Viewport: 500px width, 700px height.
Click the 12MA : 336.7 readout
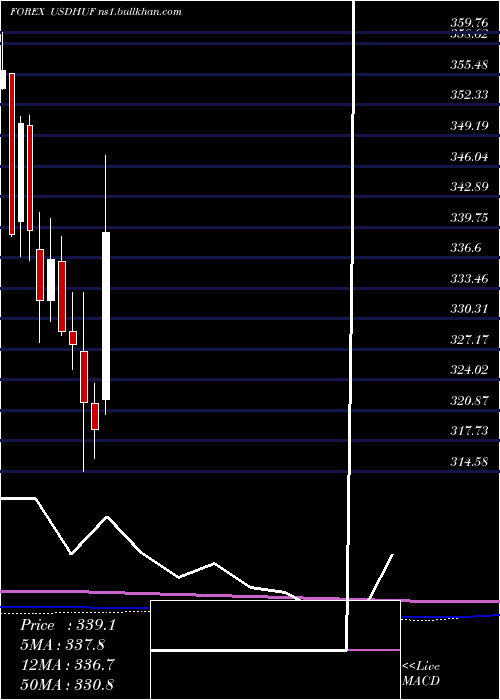pos(67,664)
